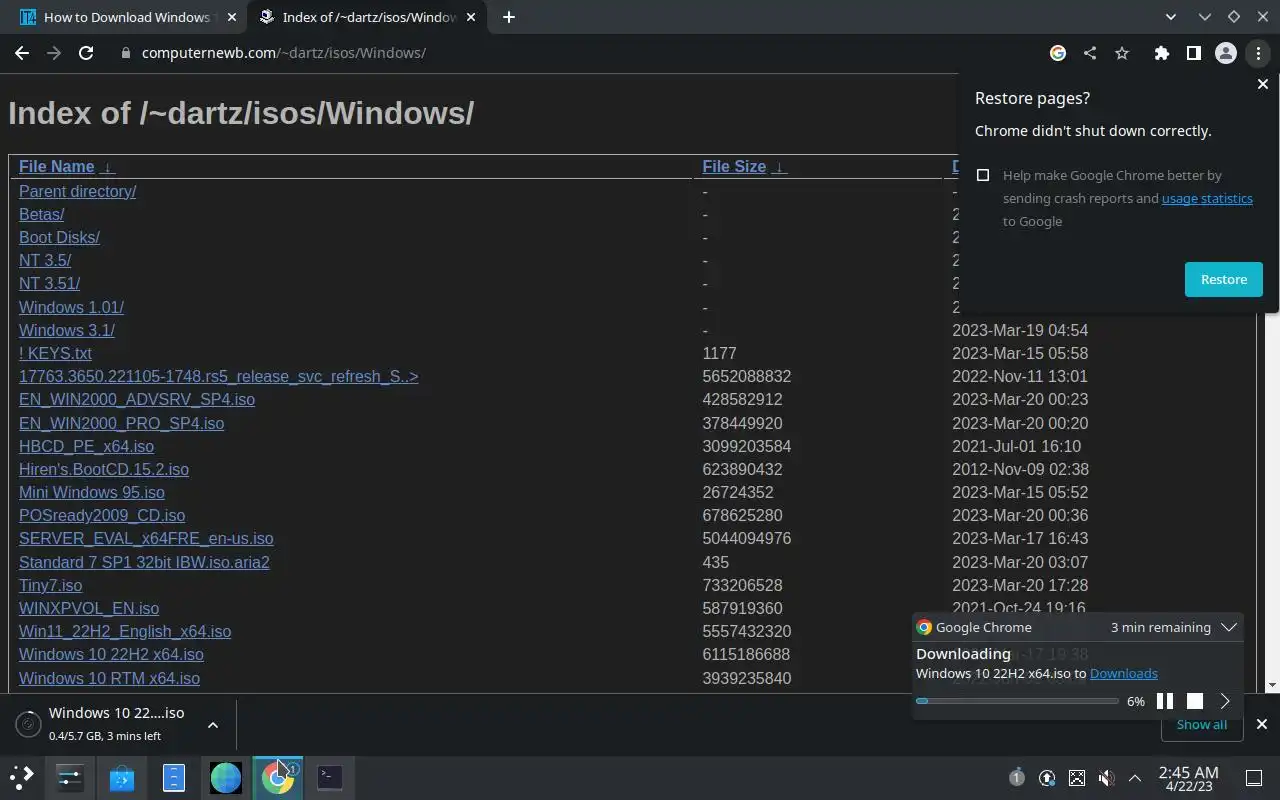
Task: Pause the download in the notification
Action: tap(1165, 701)
